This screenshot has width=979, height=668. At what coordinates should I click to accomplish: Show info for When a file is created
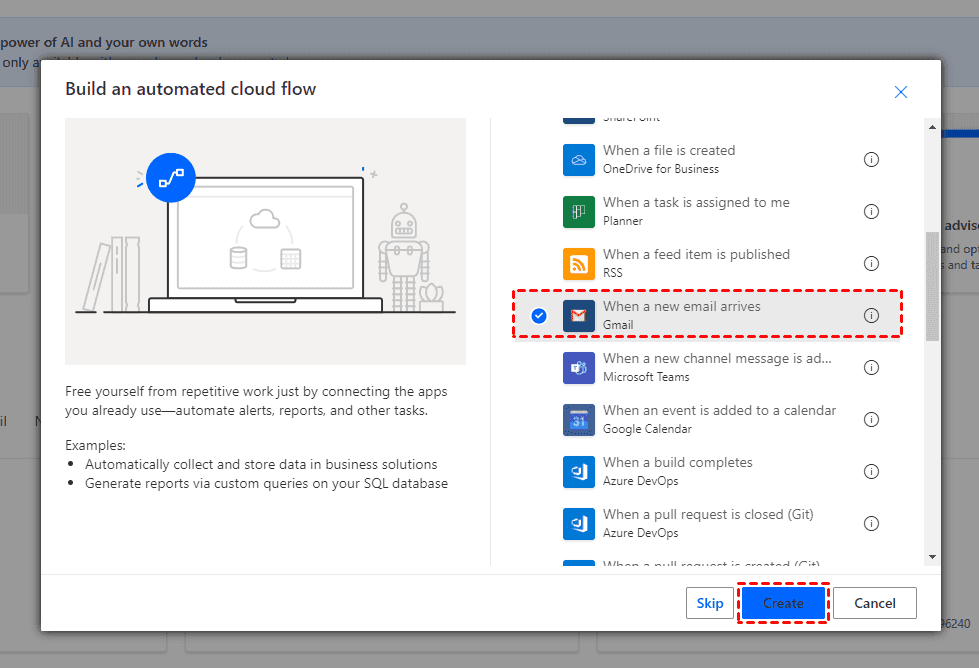point(871,160)
